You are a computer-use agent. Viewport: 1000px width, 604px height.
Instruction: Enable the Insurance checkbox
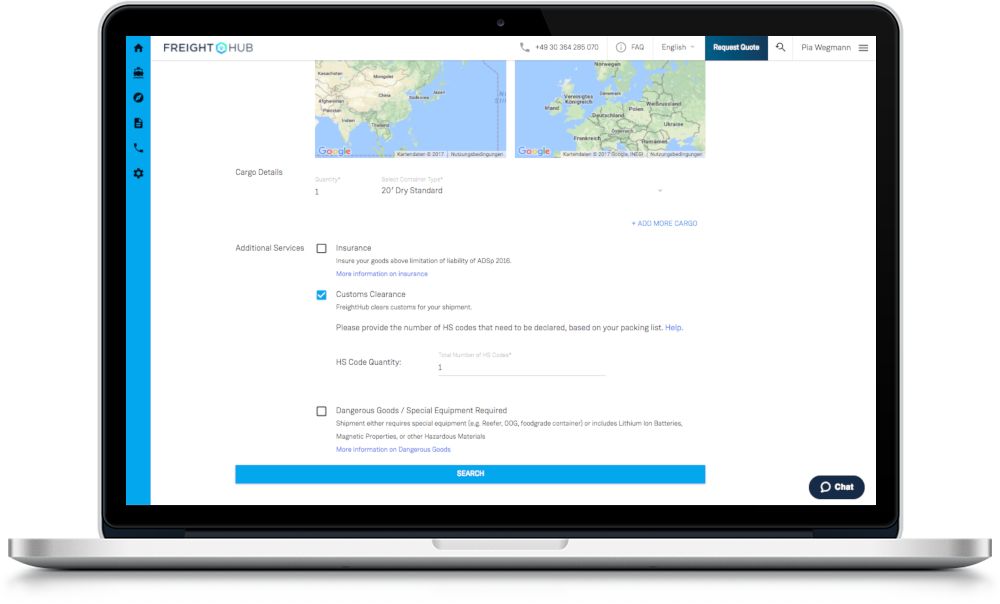pyautogui.click(x=321, y=247)
